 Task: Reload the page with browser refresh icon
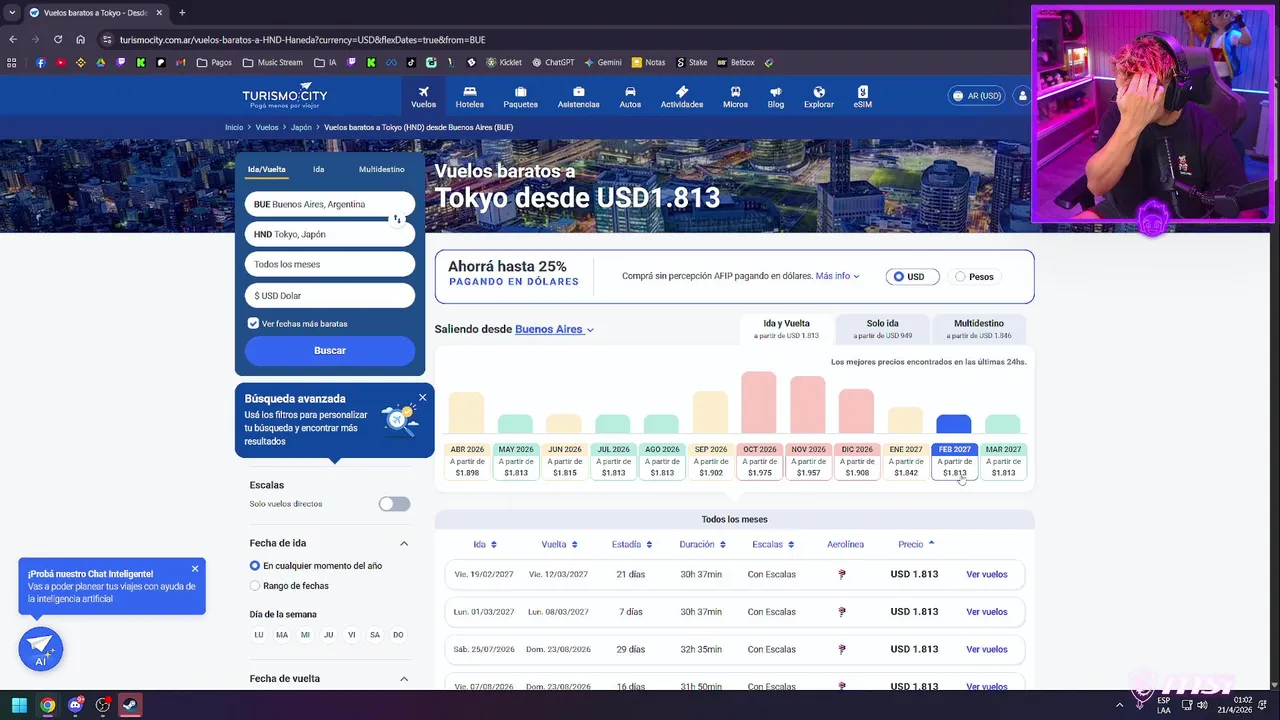pos(58,39)
